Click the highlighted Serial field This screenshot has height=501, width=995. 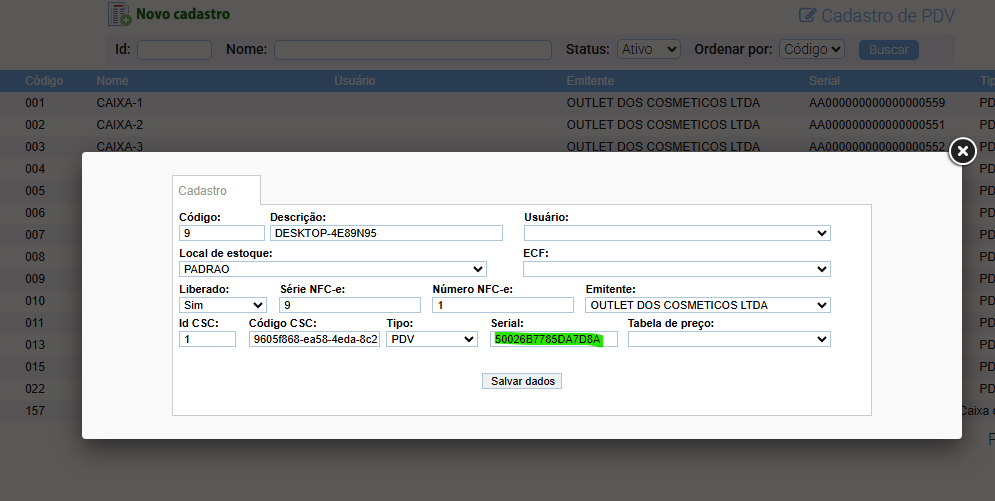[554, 339]
